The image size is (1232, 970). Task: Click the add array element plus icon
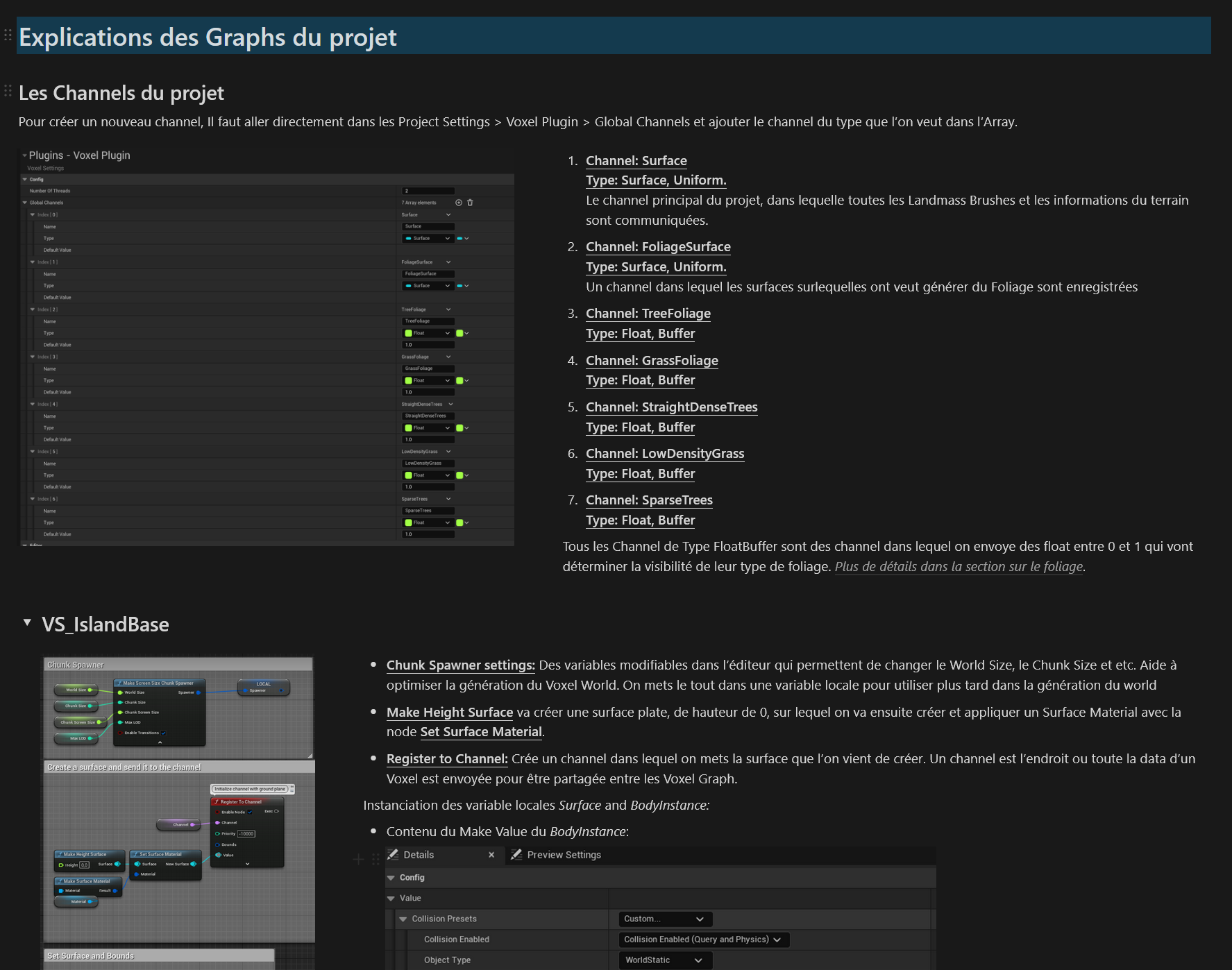tap(458, 203)
